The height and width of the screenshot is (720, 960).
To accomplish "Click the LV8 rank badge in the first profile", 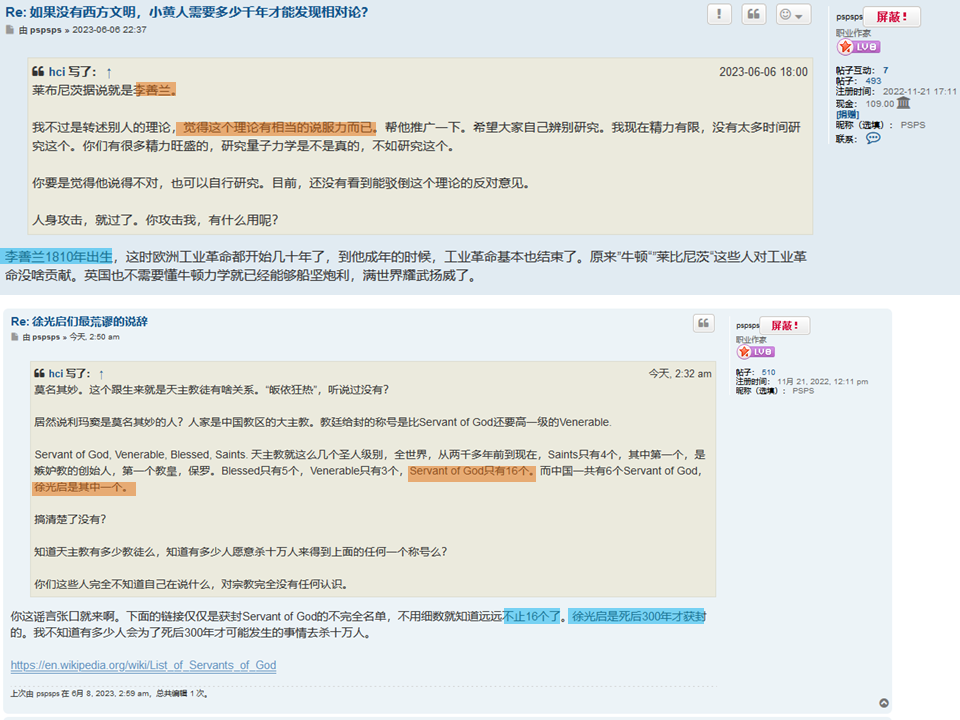I will pyautogui.click(x=858, y=47).
